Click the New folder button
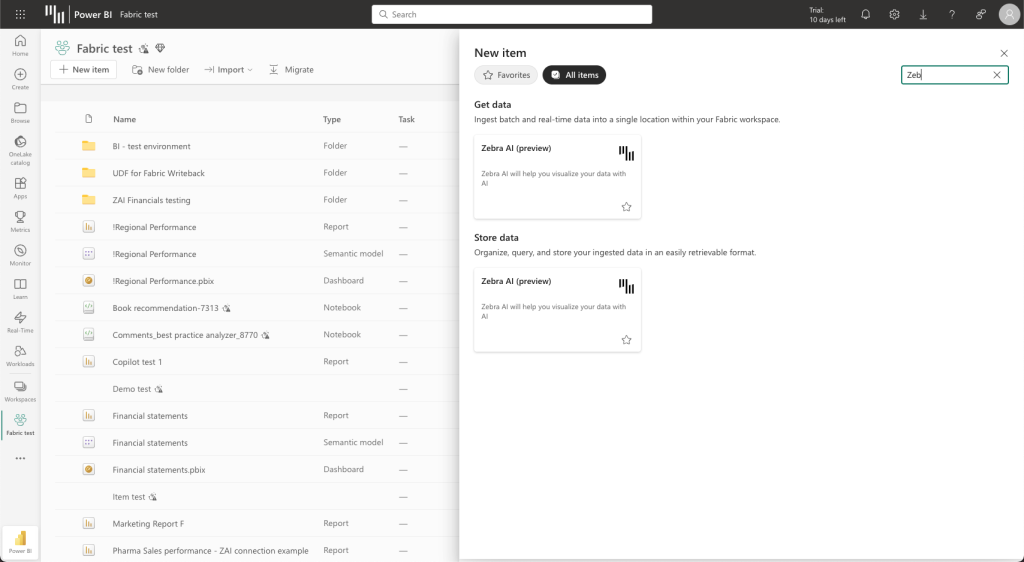Viewport: 1024px width, 562px height. tap(161, 69)
